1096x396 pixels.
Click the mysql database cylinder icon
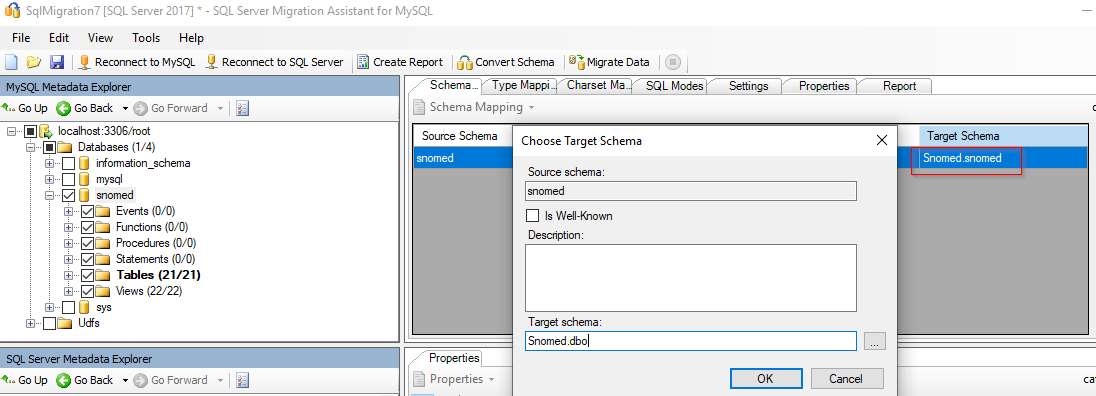click(x=85, y=179)
